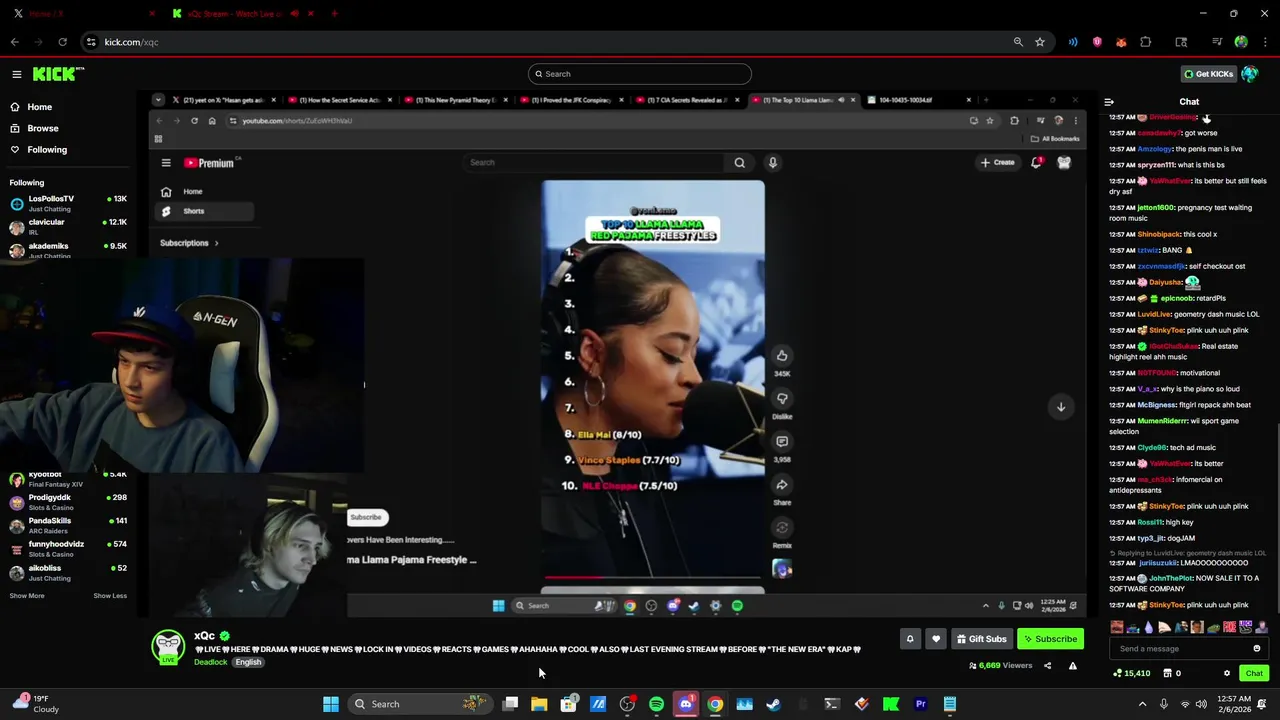This screenshot has height=720, width=1280.
Task: Open chat settings gear icon
Action: 1227,673
